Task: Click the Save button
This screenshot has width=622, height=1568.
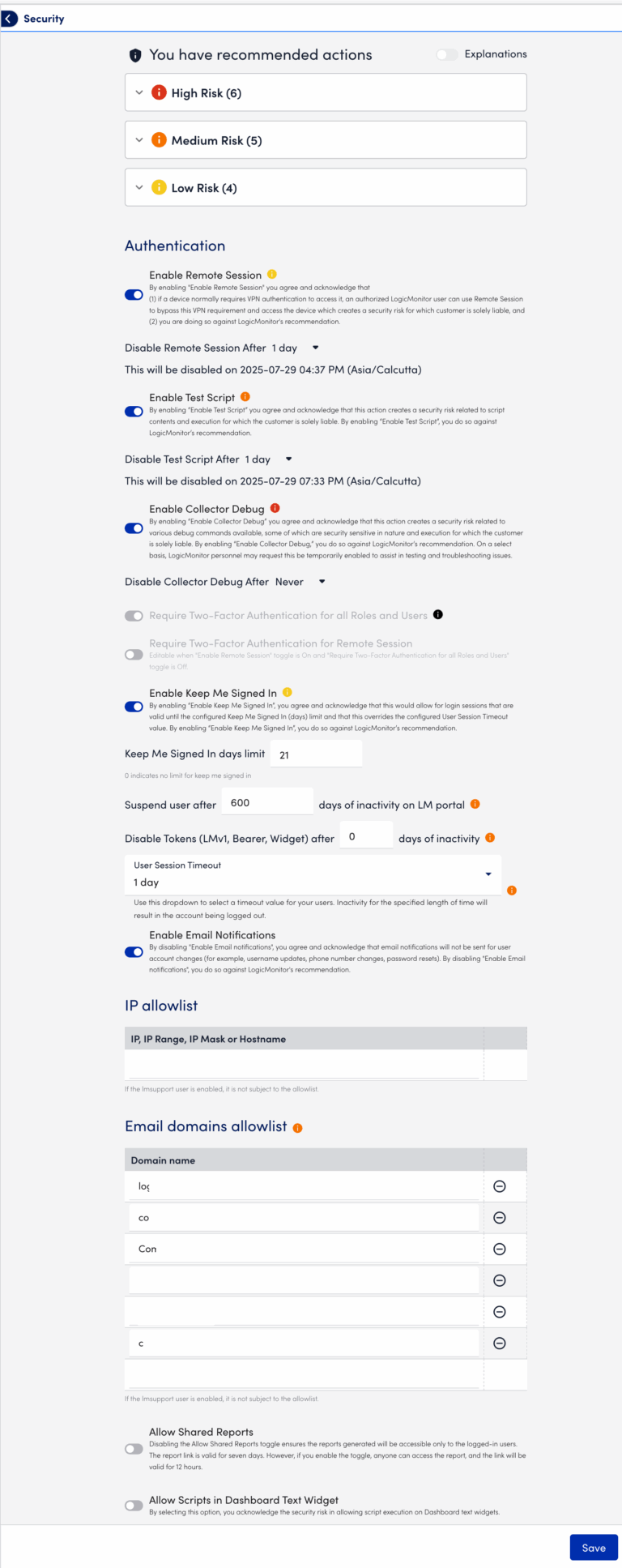Action: pyautogui.click(x=594, y=1548)
